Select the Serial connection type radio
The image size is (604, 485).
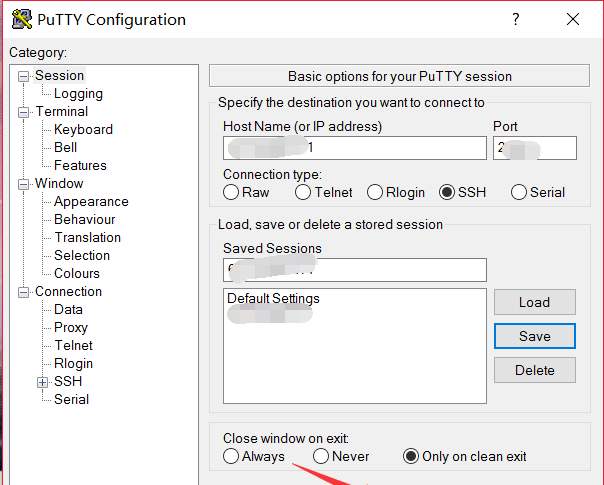518,192
